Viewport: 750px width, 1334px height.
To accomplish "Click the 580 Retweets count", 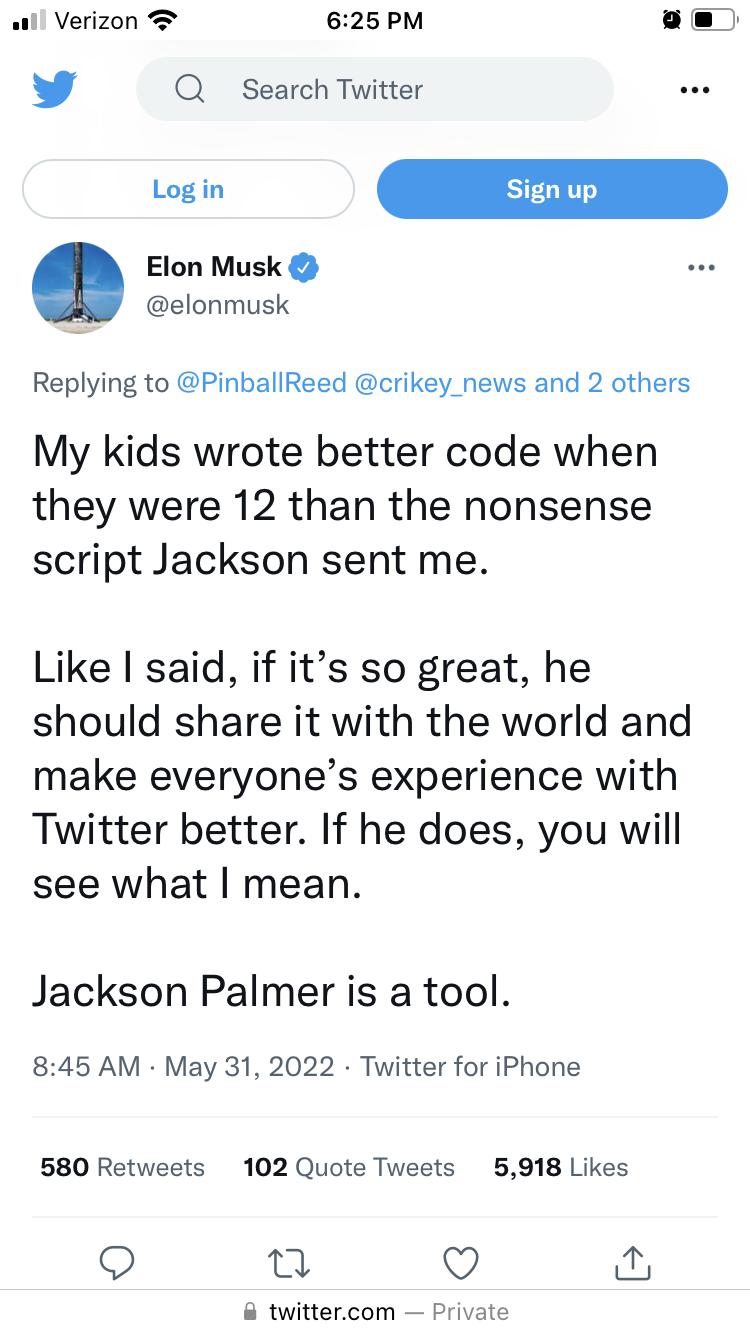I will point(122,1167).
